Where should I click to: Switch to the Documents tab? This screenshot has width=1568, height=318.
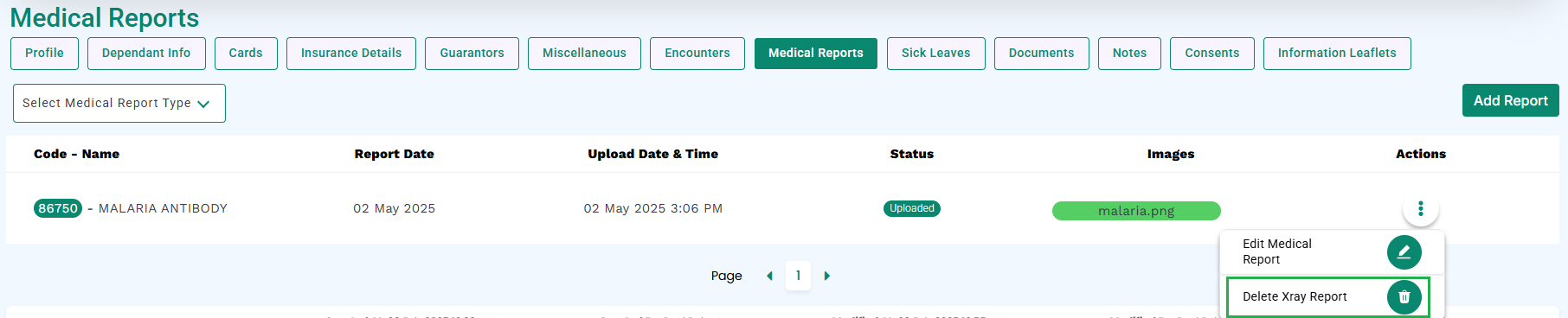coord(1041,53)
